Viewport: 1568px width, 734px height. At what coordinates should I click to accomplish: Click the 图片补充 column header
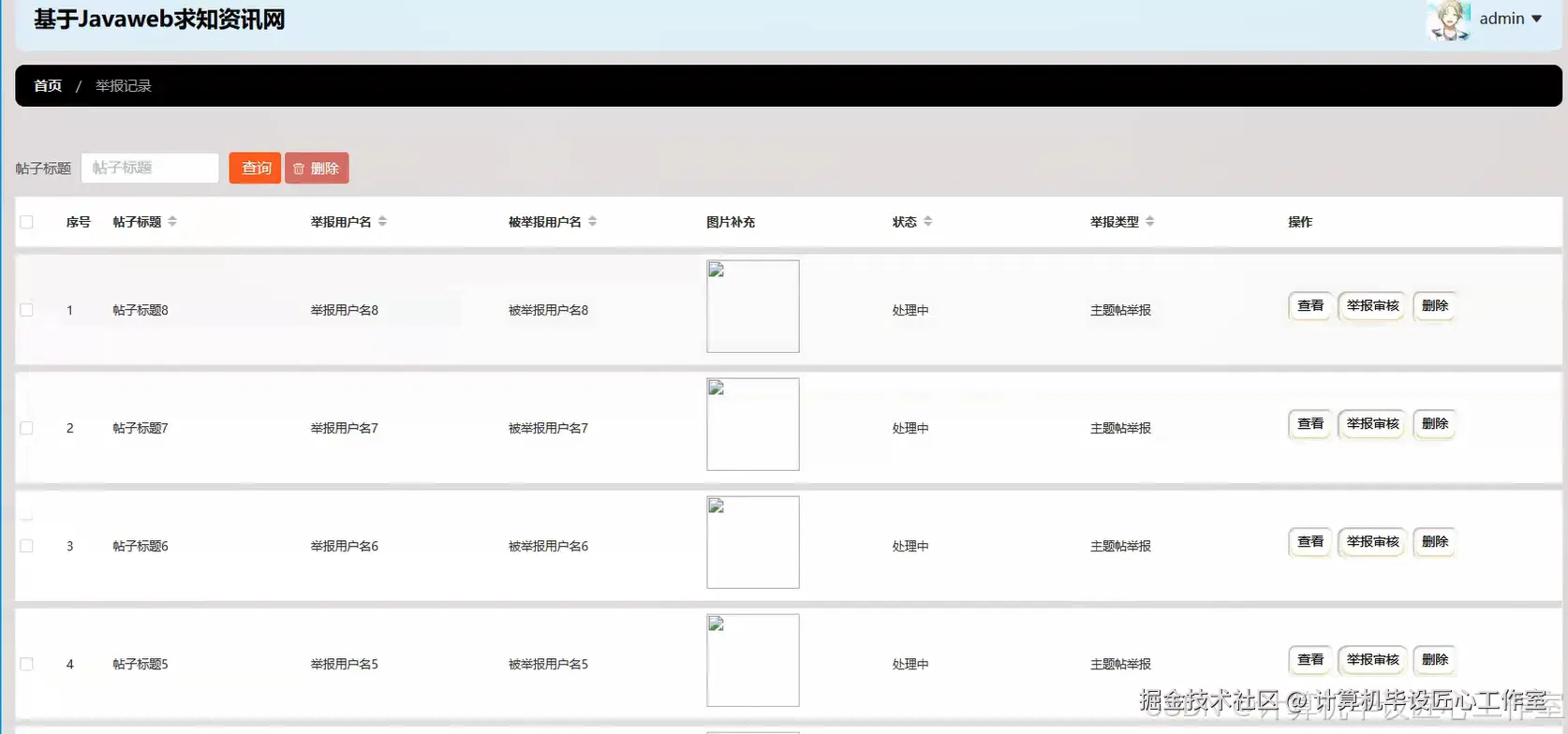pos(731,222)
